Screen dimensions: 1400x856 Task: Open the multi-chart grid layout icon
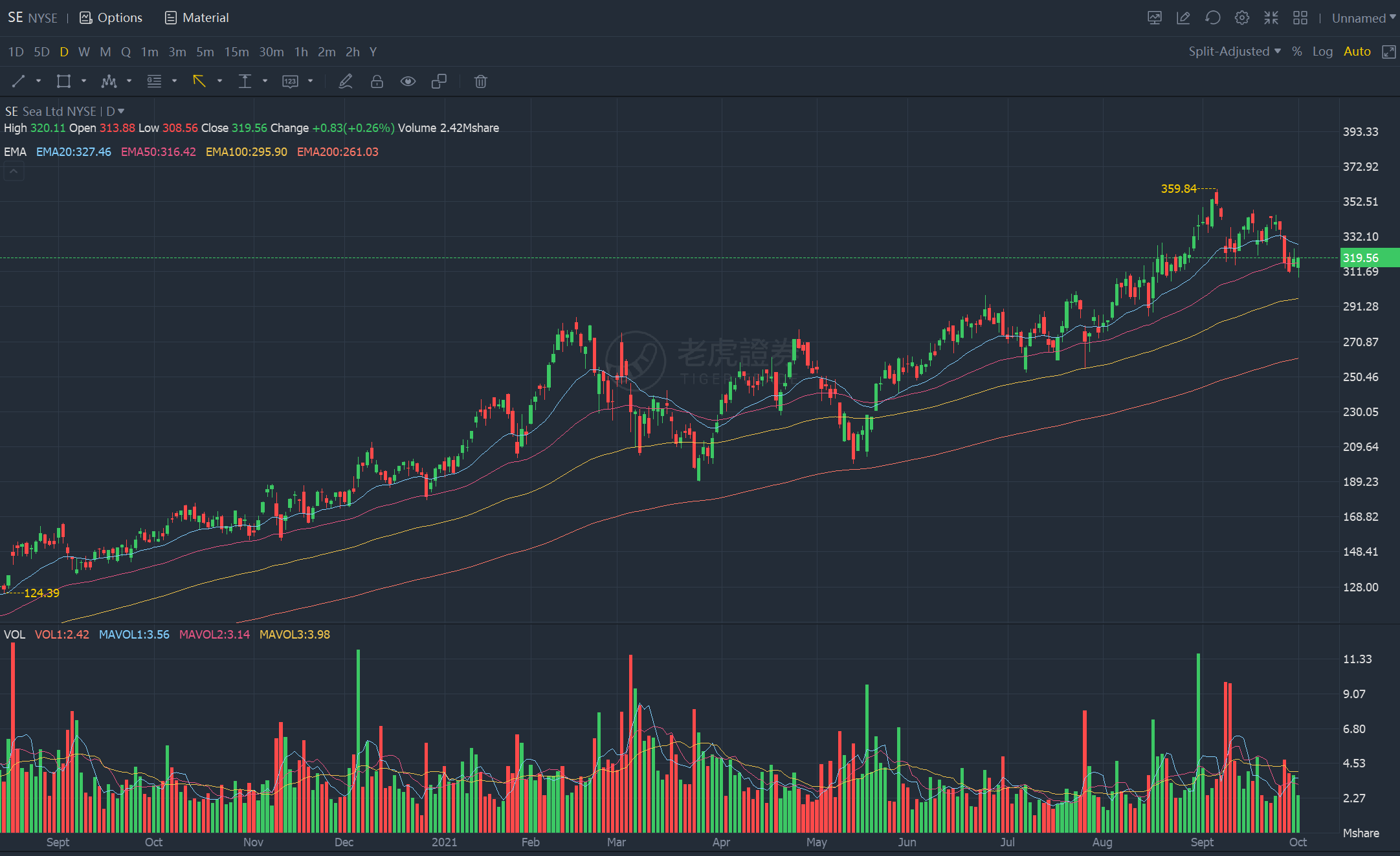[1300, 17]
